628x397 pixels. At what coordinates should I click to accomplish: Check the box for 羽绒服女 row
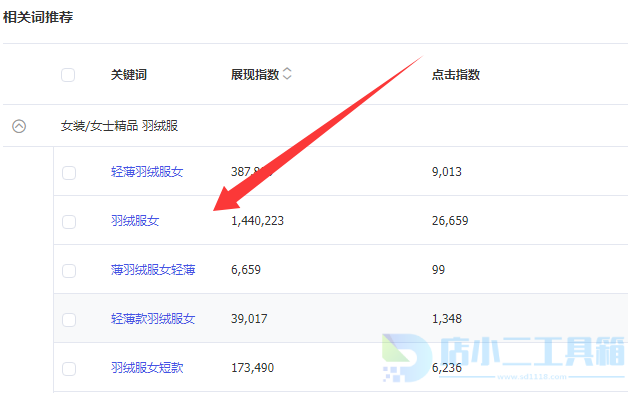click(x=69, y=222)
